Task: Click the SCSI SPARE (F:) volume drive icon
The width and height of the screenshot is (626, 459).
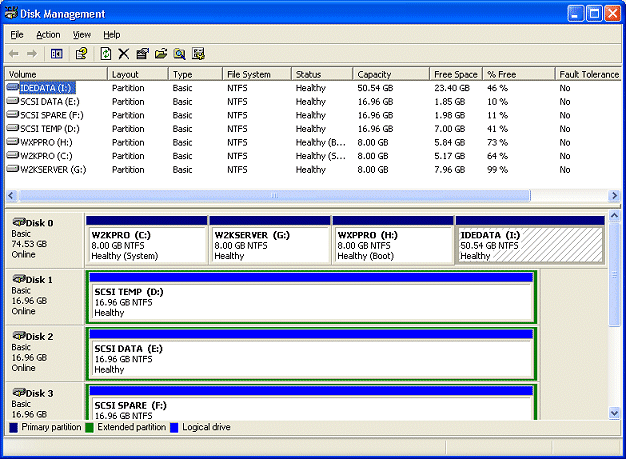Action: coord(13,115)
